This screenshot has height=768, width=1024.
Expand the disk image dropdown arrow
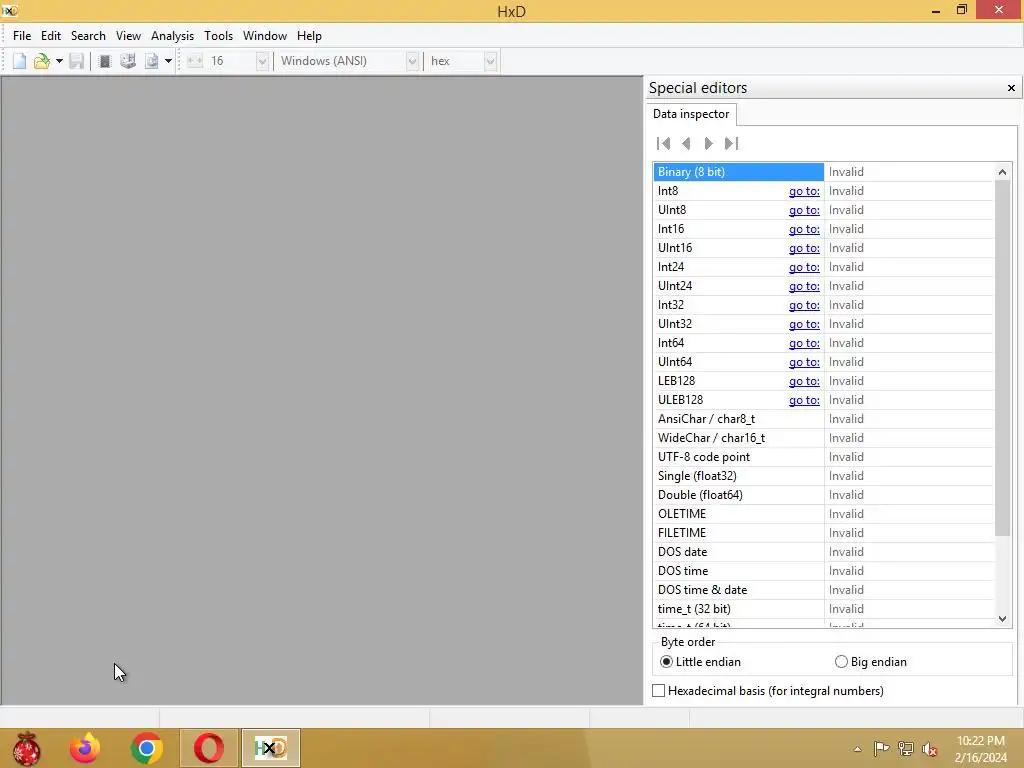pyautogui.click(x=168, y=61)
